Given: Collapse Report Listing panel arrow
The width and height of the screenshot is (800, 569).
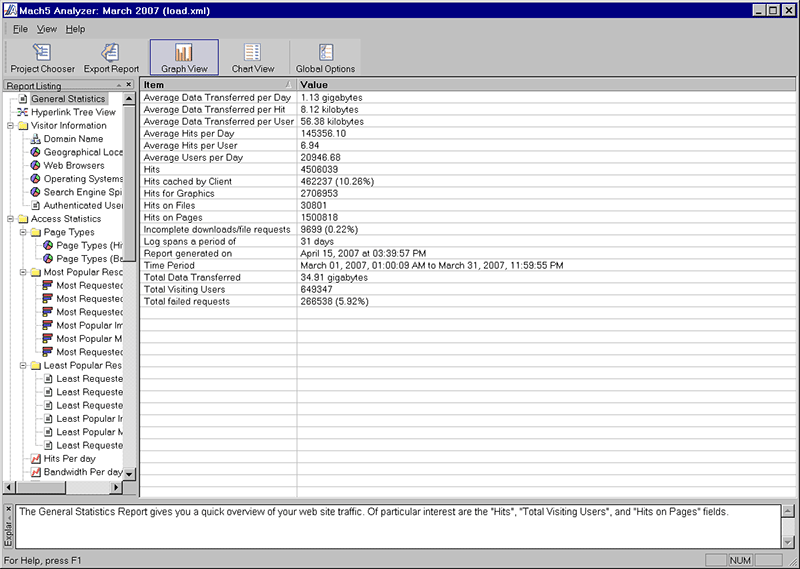Looking at the screenshot, I should (119, 85).
